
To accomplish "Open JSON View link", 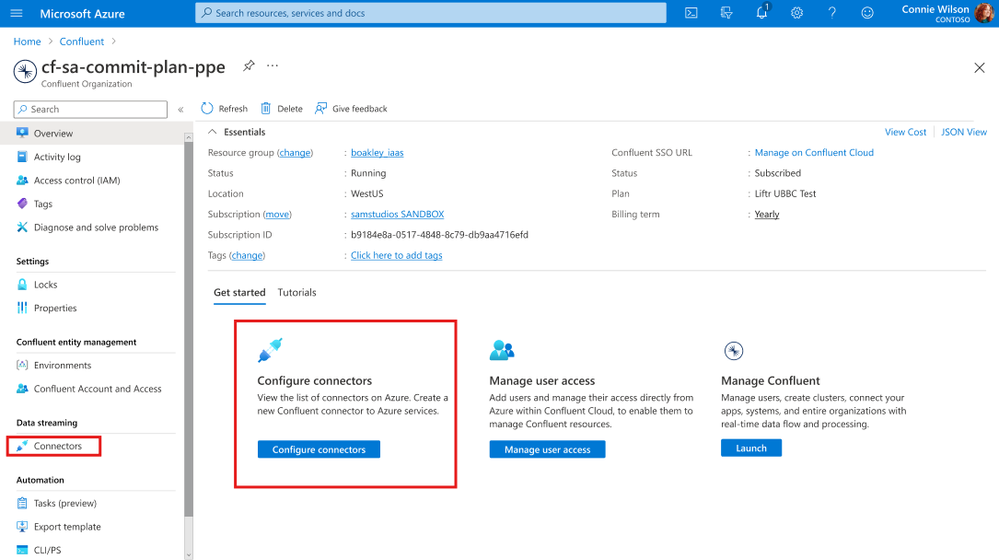I will pos(964,132).
